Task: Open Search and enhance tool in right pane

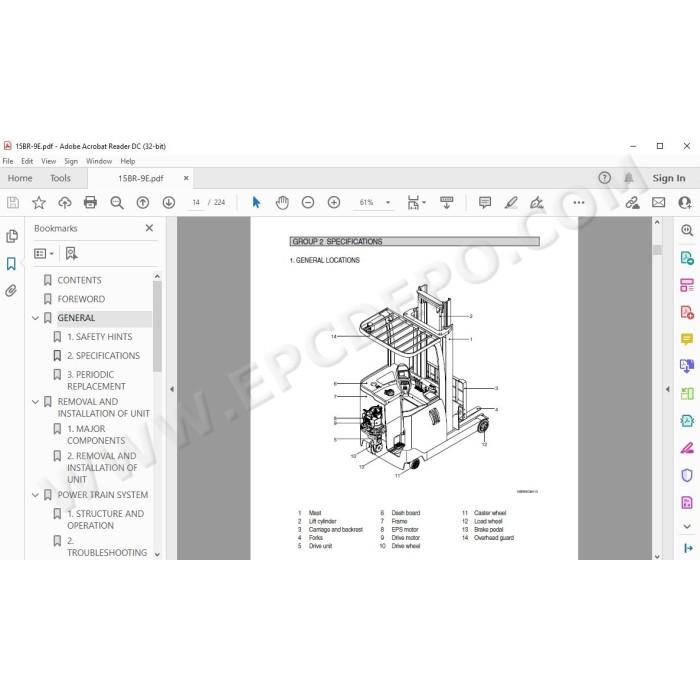Action: pyautogui.click(x=687, y=230)
